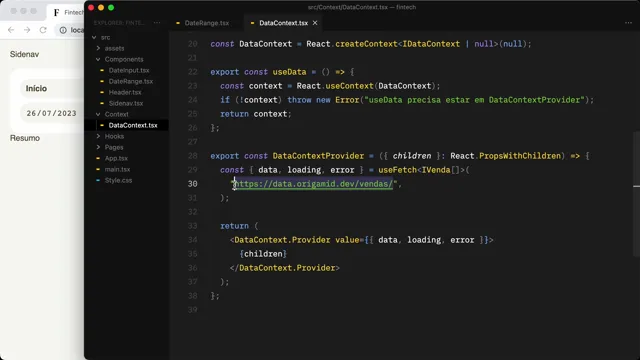Click browser back arrow in background window

[x=11, y=30]
